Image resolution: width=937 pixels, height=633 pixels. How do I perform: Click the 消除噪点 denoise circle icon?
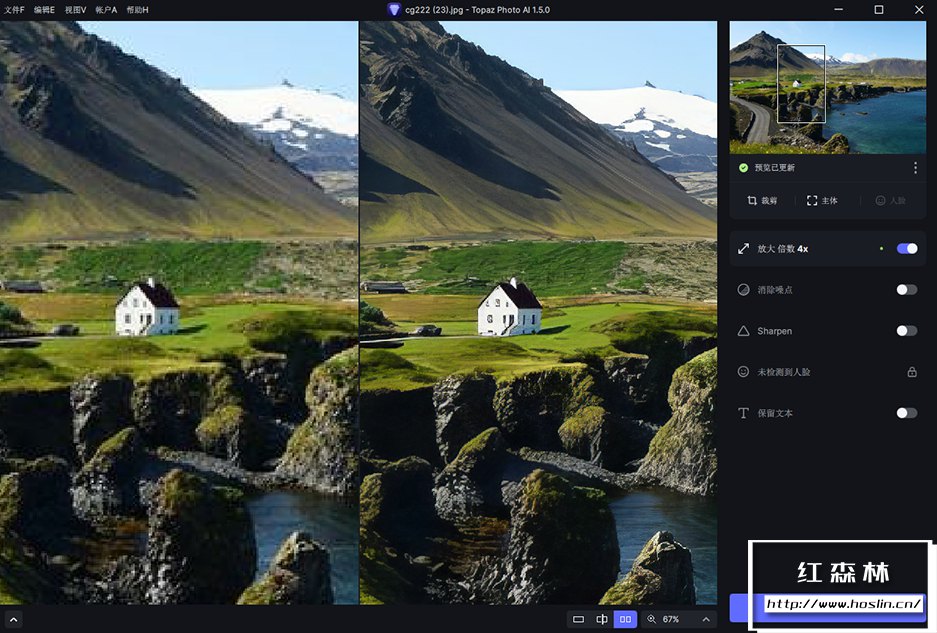(743, 290)
